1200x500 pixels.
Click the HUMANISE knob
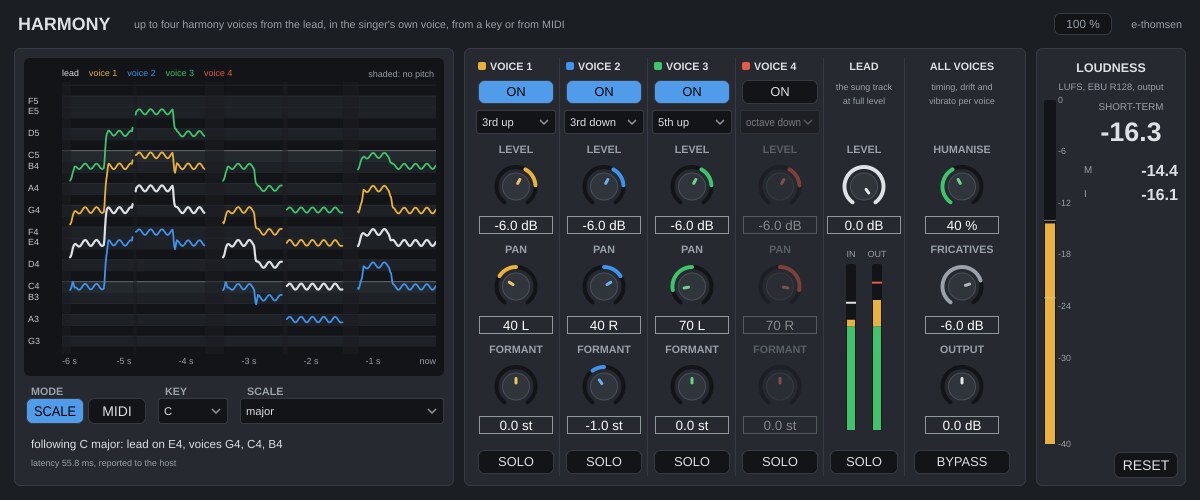(962, 186)
